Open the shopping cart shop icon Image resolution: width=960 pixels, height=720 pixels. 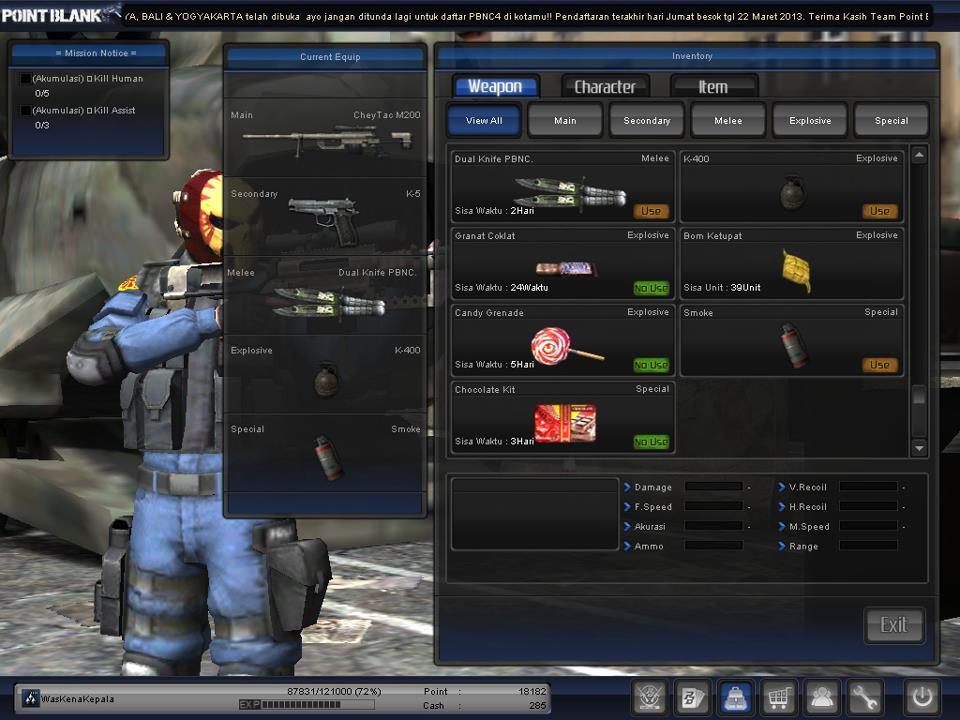[779, 697]
